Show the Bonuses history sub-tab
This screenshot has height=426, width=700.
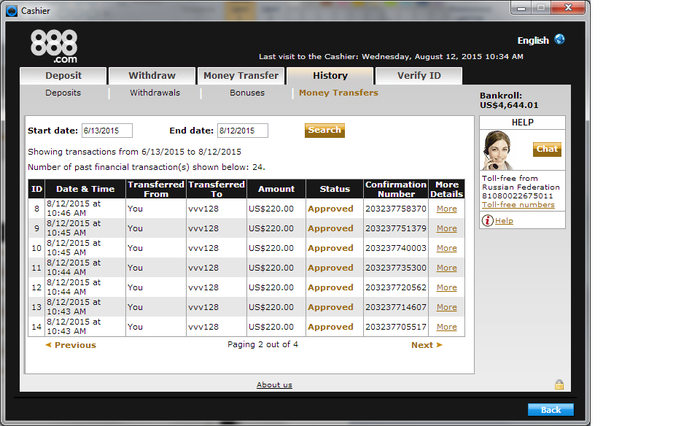pos(247,93)
